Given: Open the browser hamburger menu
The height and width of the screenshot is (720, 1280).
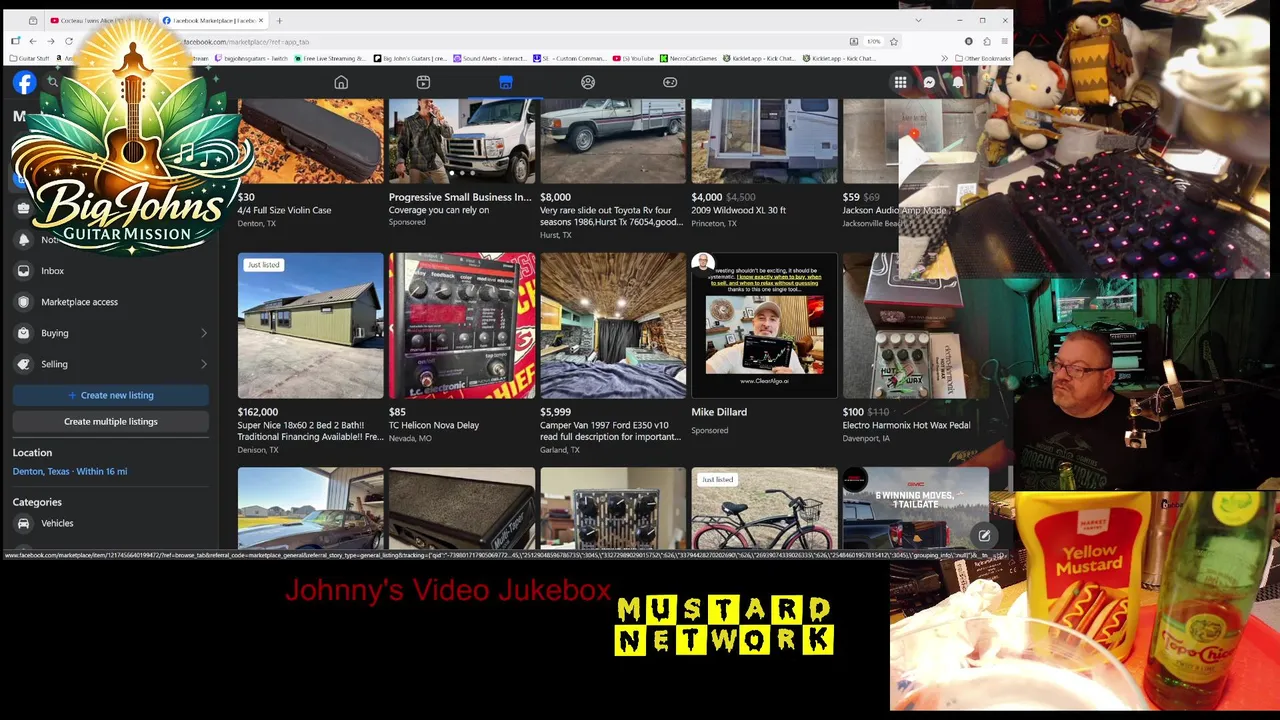Looking at the screenshot, I should coord(1004,41).
